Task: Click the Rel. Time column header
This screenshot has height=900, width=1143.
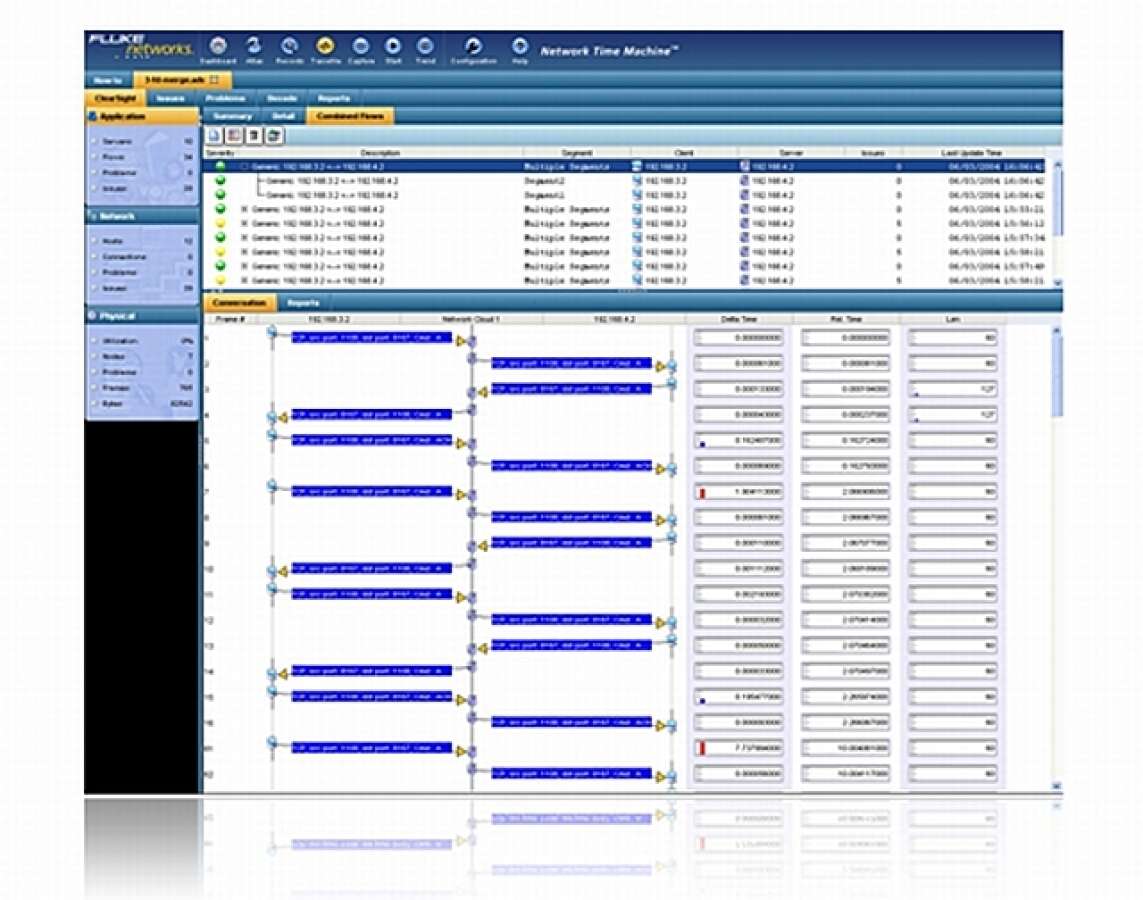Action: coord(846,319)
